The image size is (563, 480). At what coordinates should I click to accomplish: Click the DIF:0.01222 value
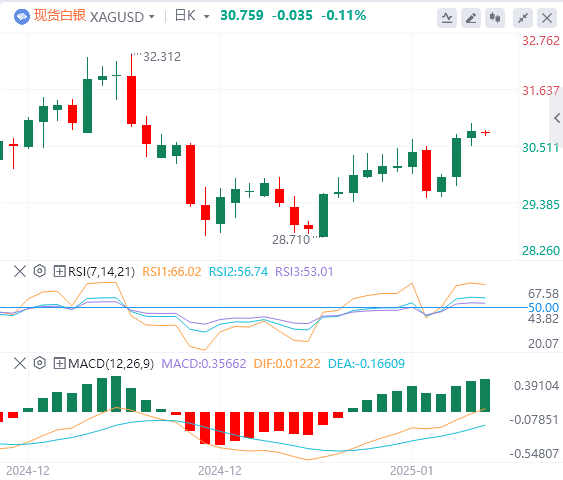pos(287,364)
